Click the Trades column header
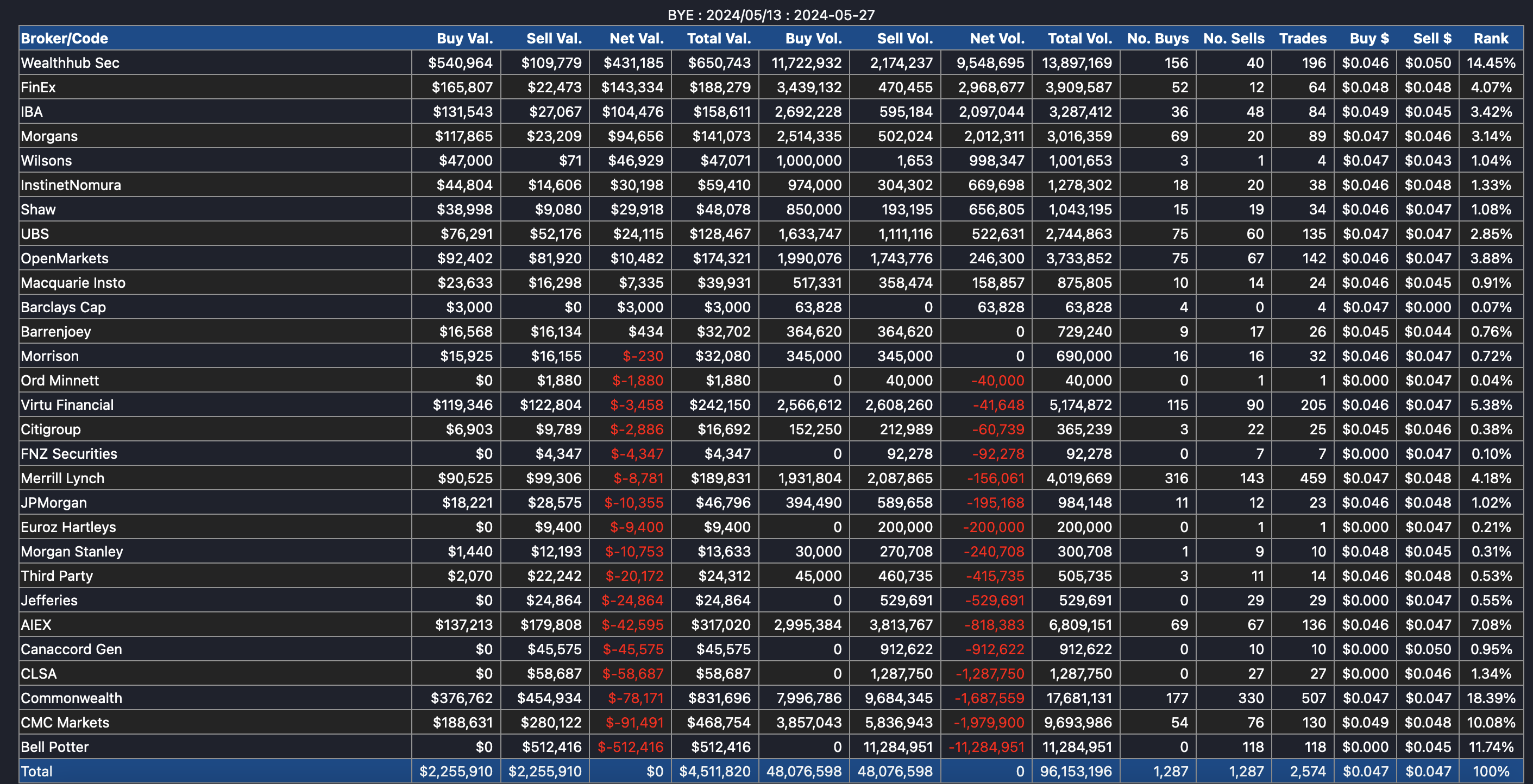The image size is (1533, 784). [1303, 39]
